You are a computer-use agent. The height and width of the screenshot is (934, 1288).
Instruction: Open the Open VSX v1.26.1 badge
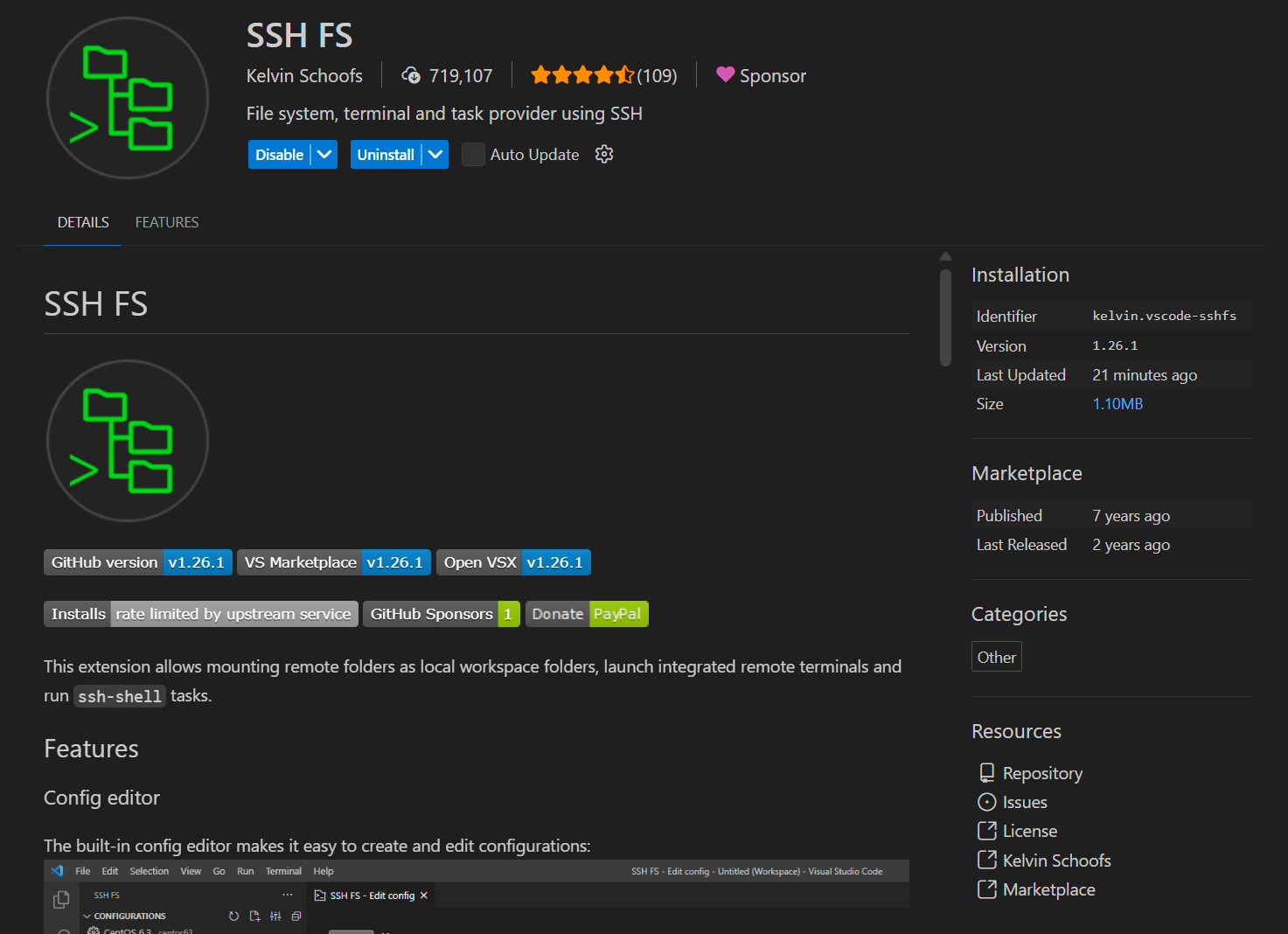point(513,562)
